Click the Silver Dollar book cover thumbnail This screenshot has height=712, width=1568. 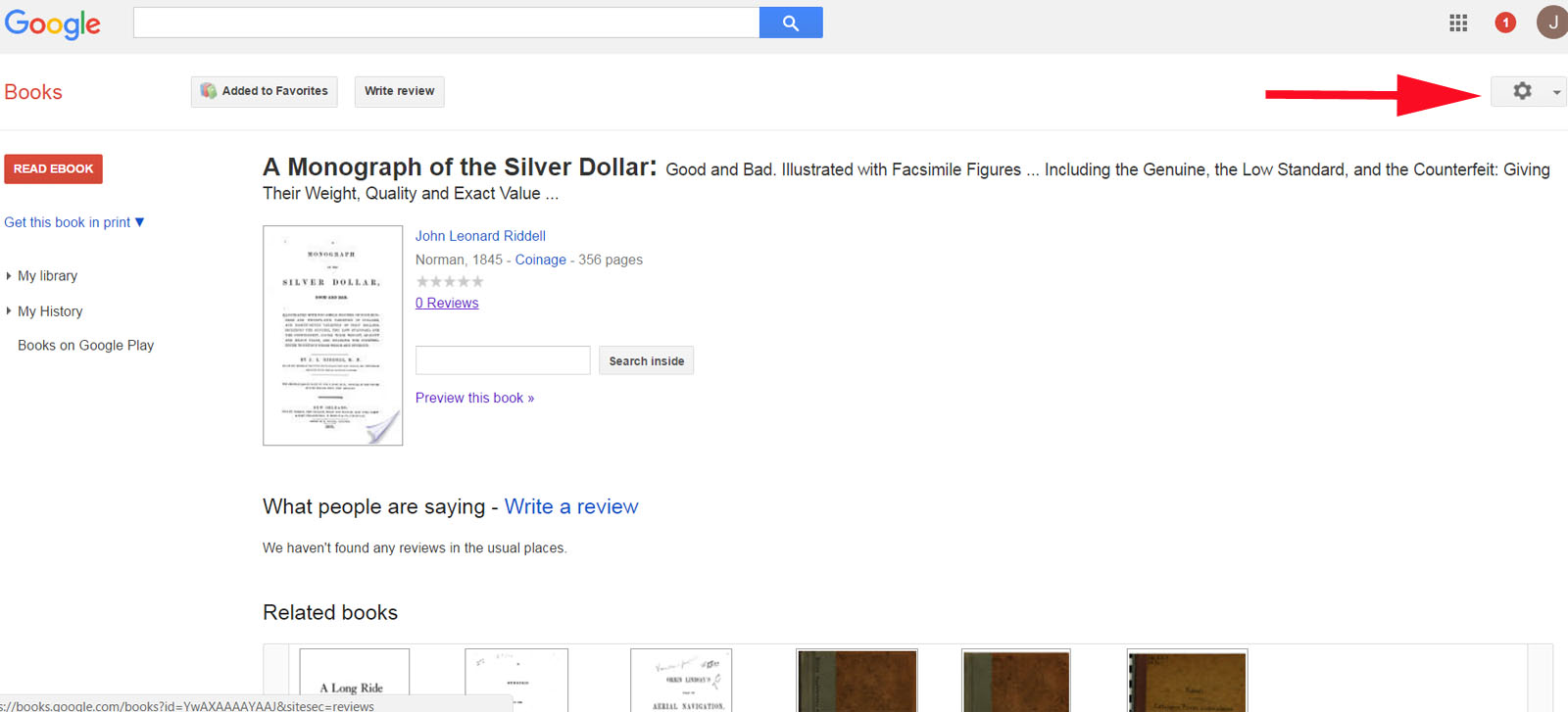(x=333, y=336)
